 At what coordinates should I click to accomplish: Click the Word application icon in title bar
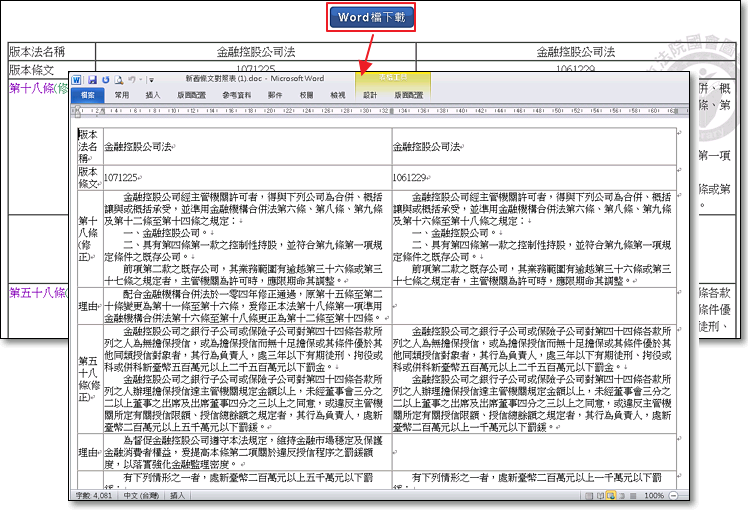click(x=78, y=78)
